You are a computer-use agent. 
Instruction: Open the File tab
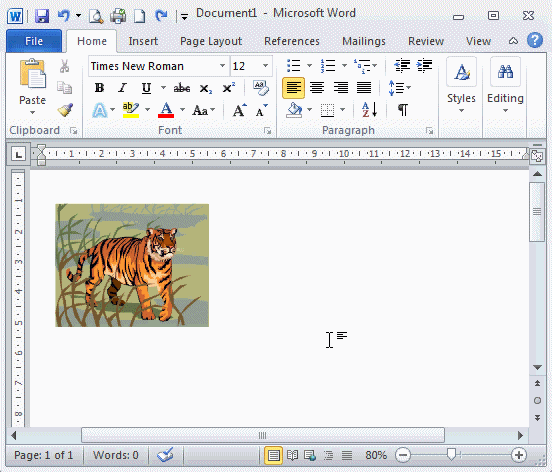coord(34,41)
